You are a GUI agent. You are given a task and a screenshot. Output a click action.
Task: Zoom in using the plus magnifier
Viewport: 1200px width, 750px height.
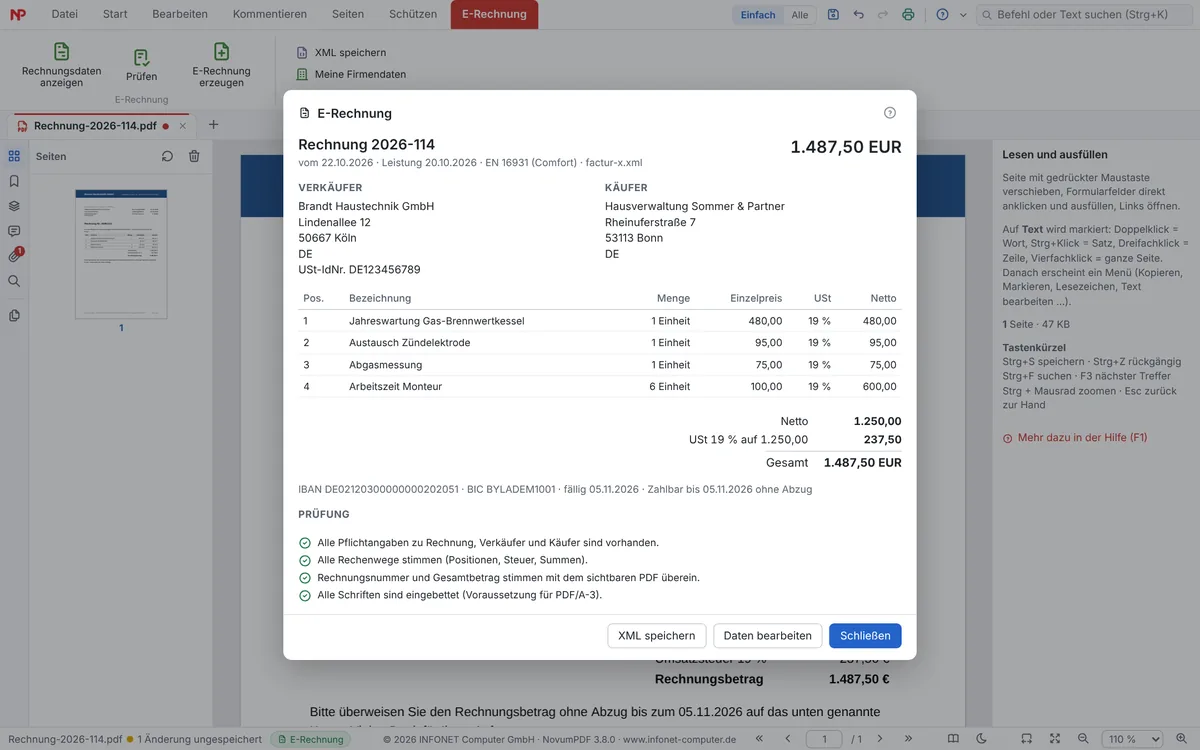(1181, 739)
